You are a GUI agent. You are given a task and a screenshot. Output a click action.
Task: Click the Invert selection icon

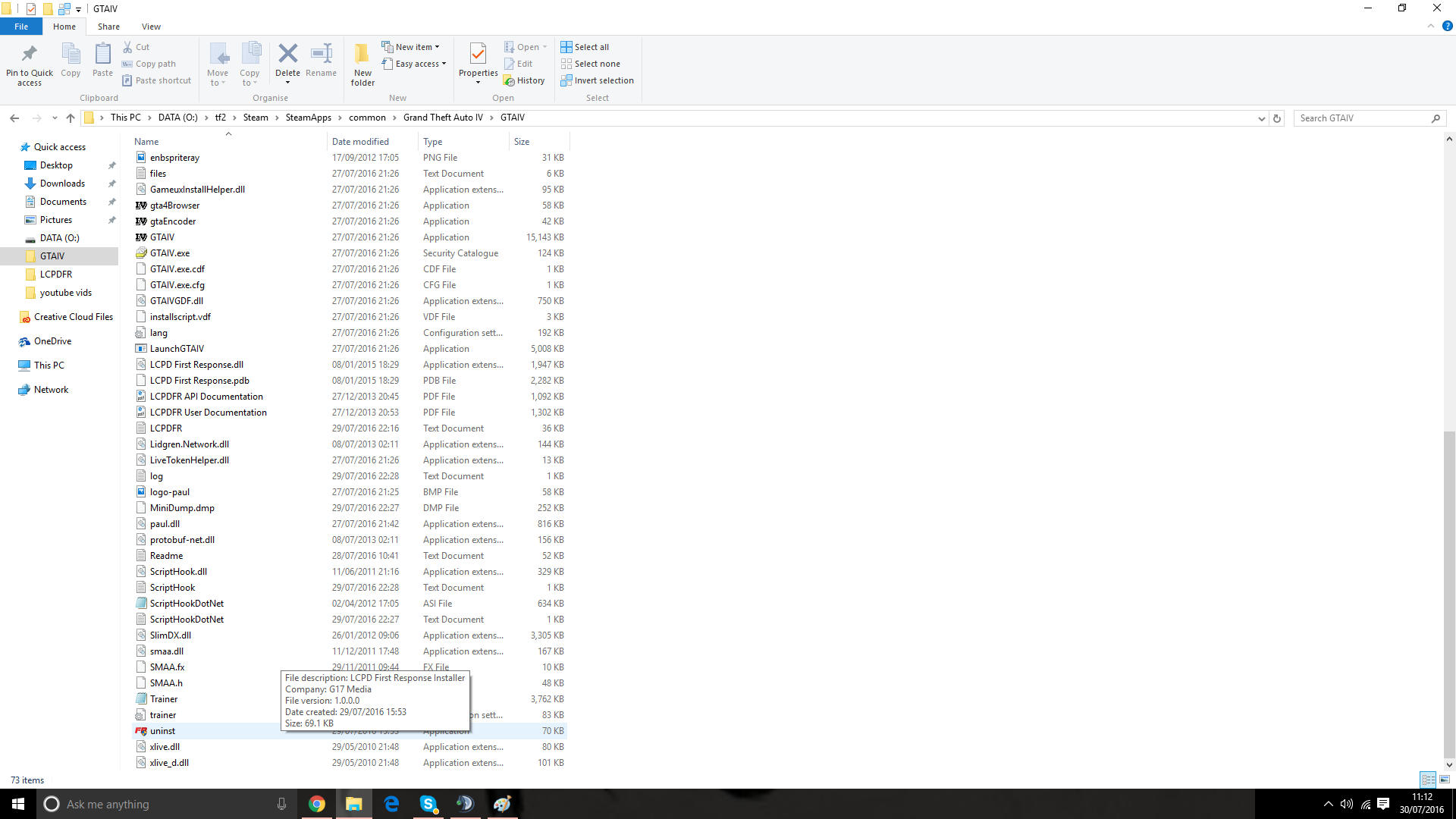point(566,80)
